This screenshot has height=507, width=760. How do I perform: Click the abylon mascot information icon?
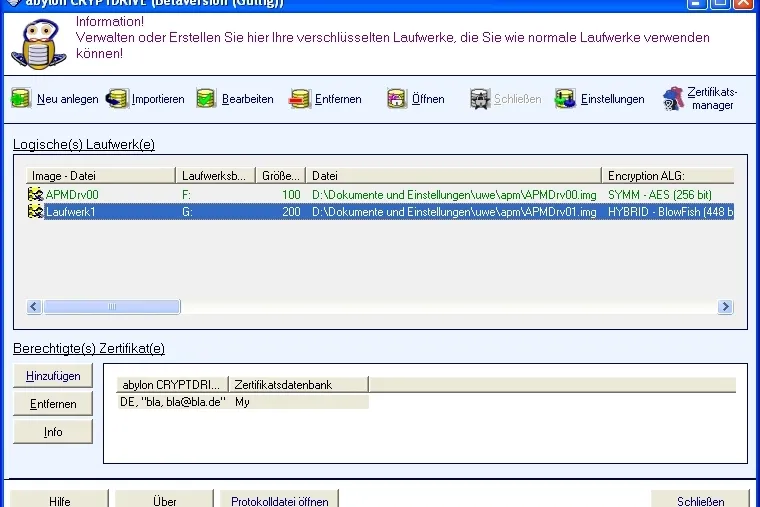(39, 45)
